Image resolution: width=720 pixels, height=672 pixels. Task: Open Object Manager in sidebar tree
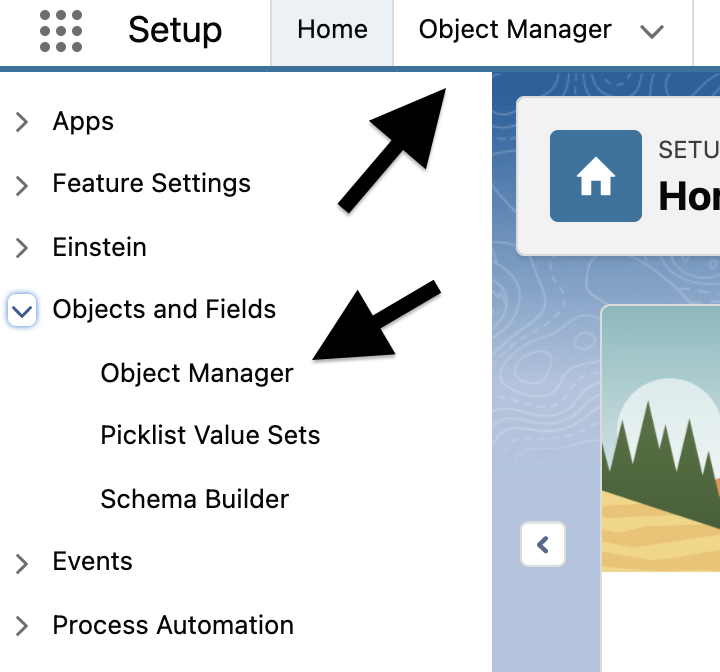[197, 373]
